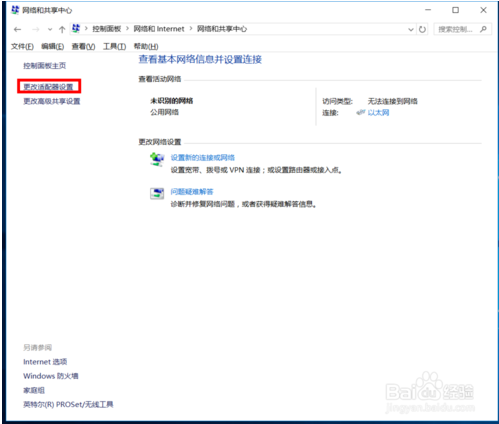Click the 公用网络 network type text

164,112
